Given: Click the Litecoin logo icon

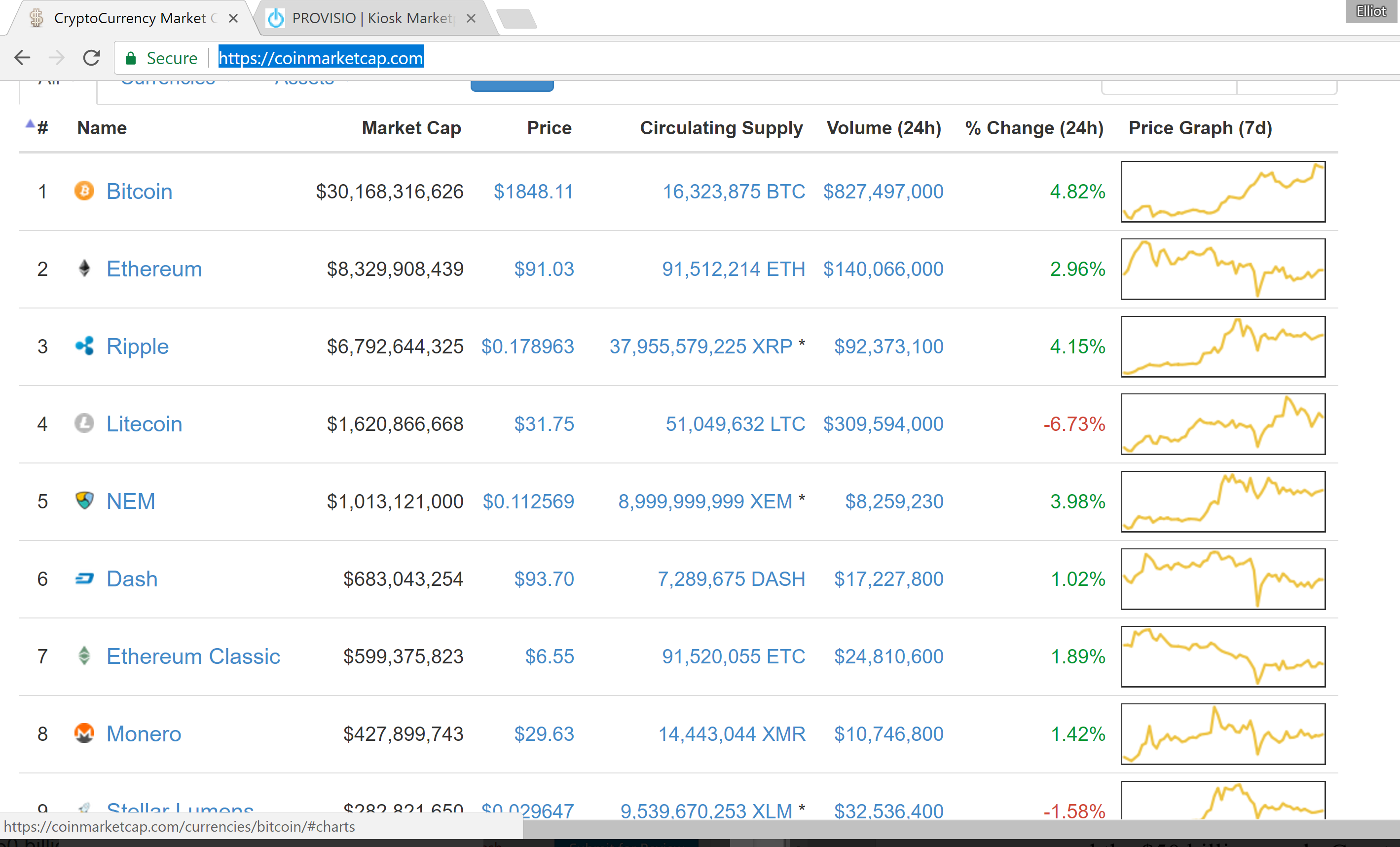Looking at the screenshot, I should point(84,423).
